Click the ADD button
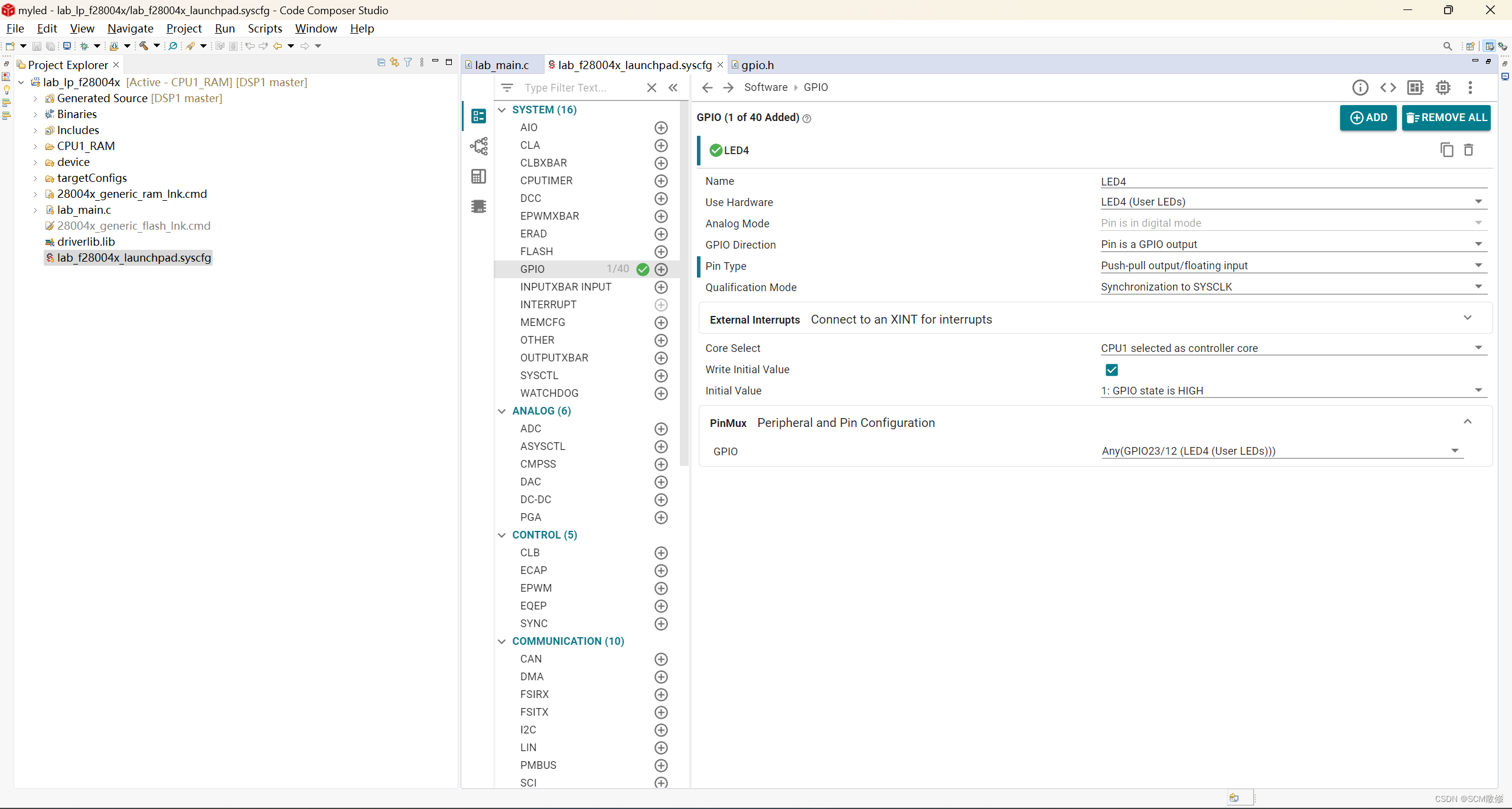This screenshot has width=1512, height=809. [x=1368, y=118]
